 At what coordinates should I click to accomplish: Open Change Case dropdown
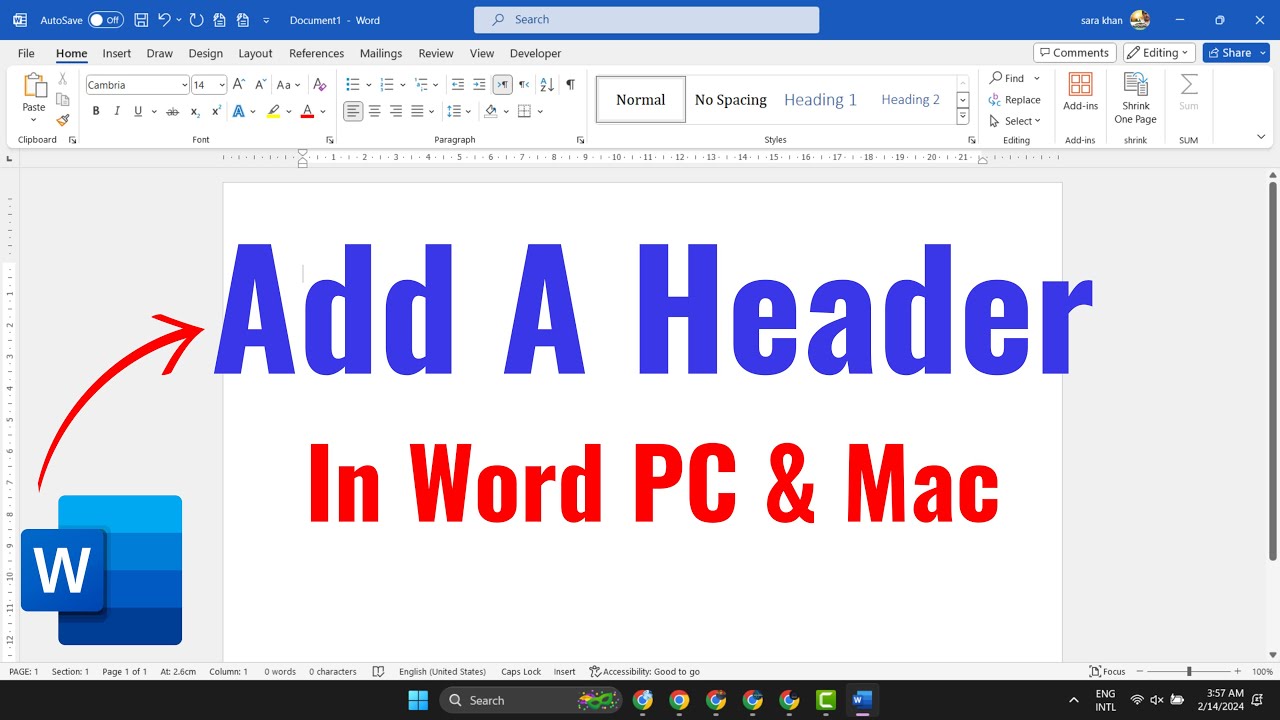pyautogui.click(x=288, y=85)
